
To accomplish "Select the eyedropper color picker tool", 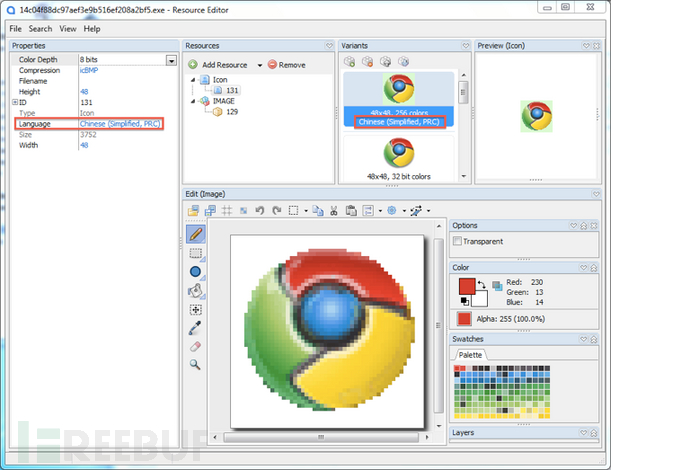I will pos(195,328).
